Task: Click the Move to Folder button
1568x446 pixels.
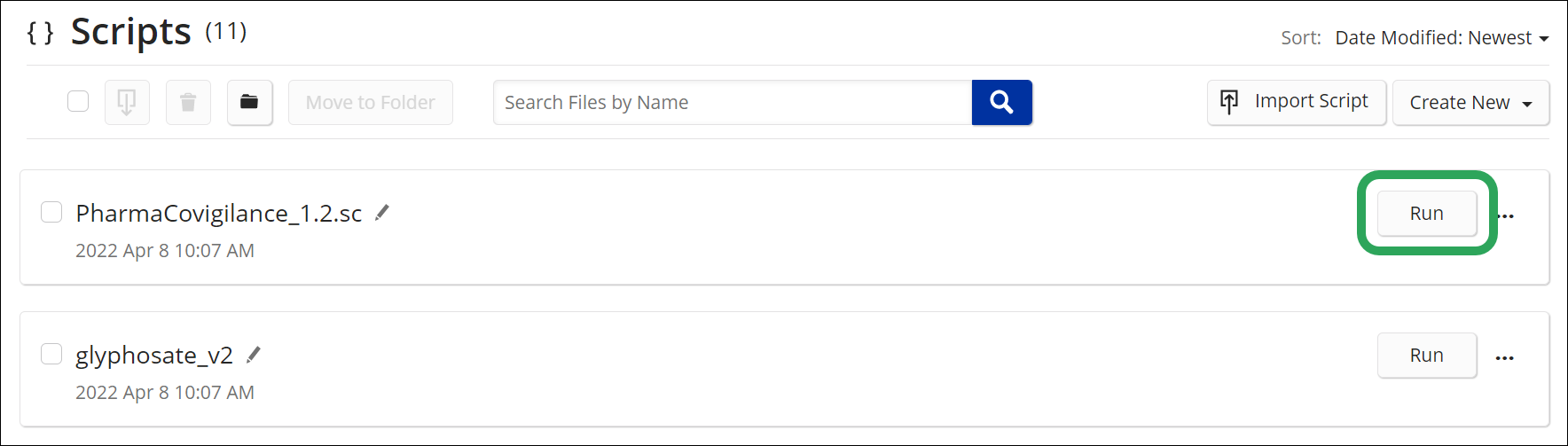Action: click(x=370, y=103)
